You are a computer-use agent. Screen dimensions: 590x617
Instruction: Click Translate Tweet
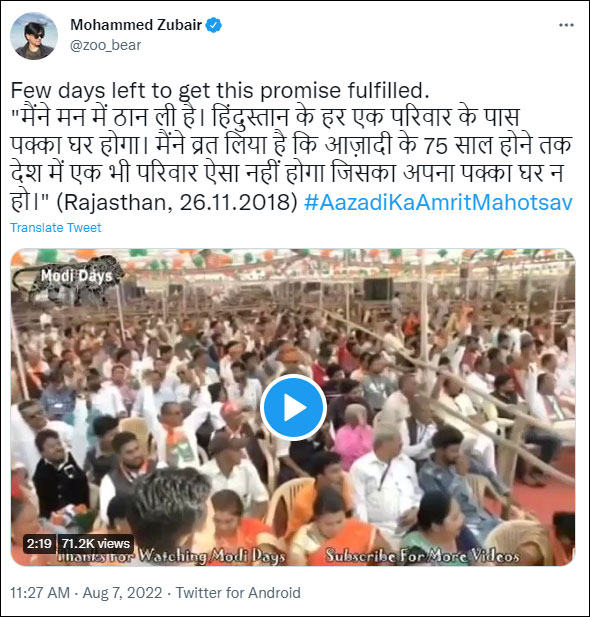55,227
